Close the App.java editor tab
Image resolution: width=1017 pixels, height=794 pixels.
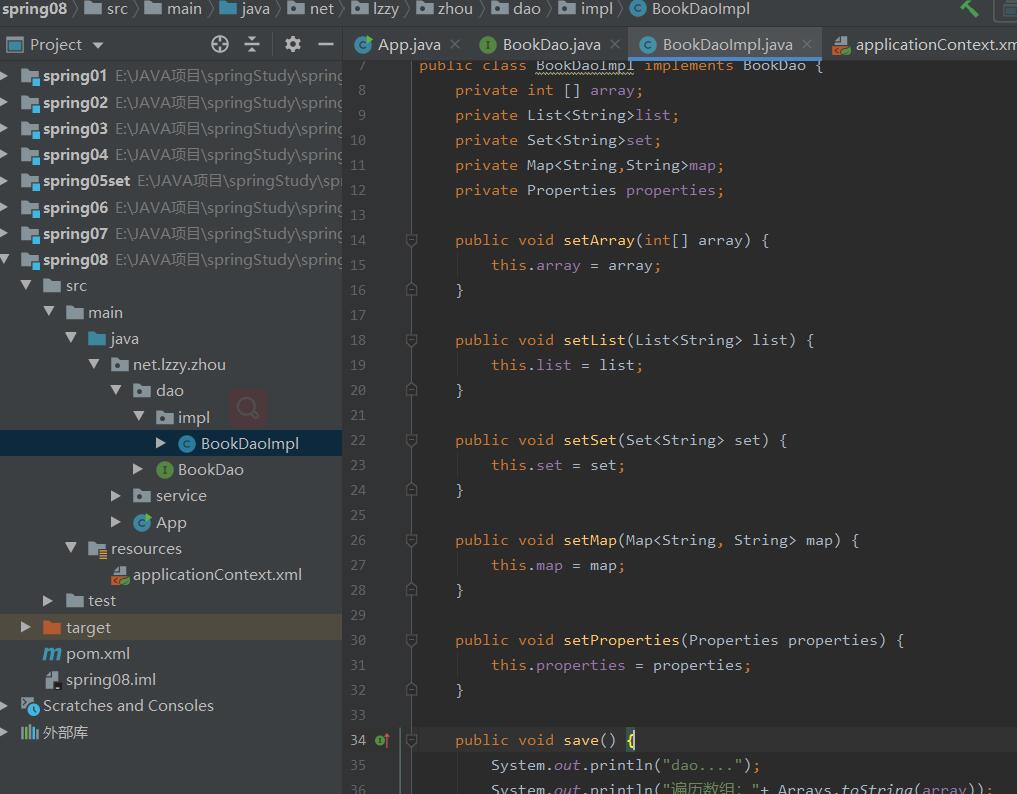[x=454, y=44]
